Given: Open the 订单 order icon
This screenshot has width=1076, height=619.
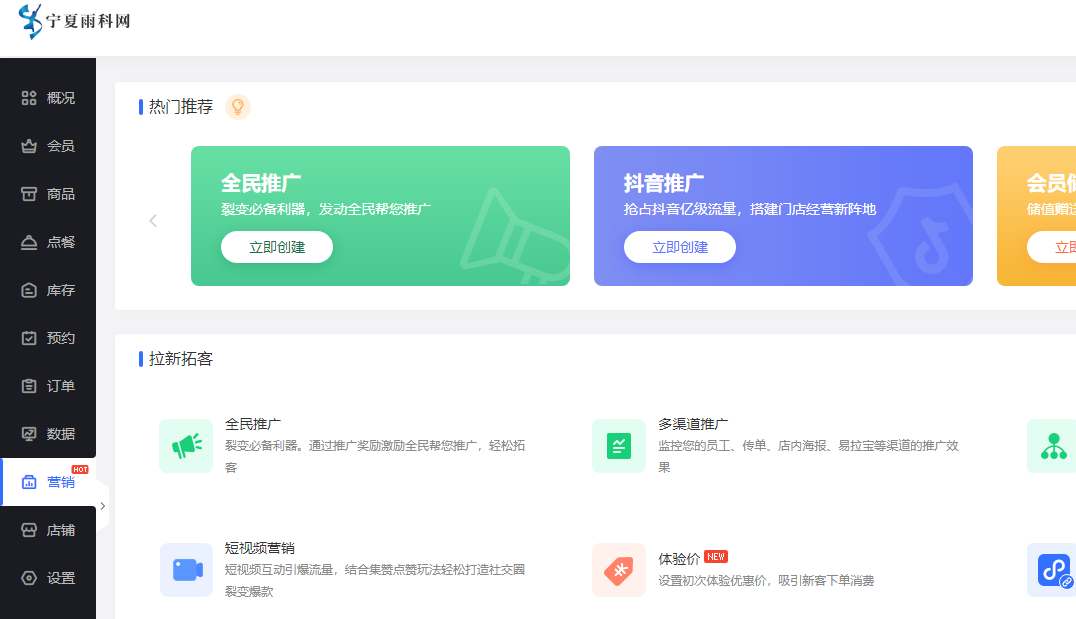Looking at the screenshot, I should point(29,386).
